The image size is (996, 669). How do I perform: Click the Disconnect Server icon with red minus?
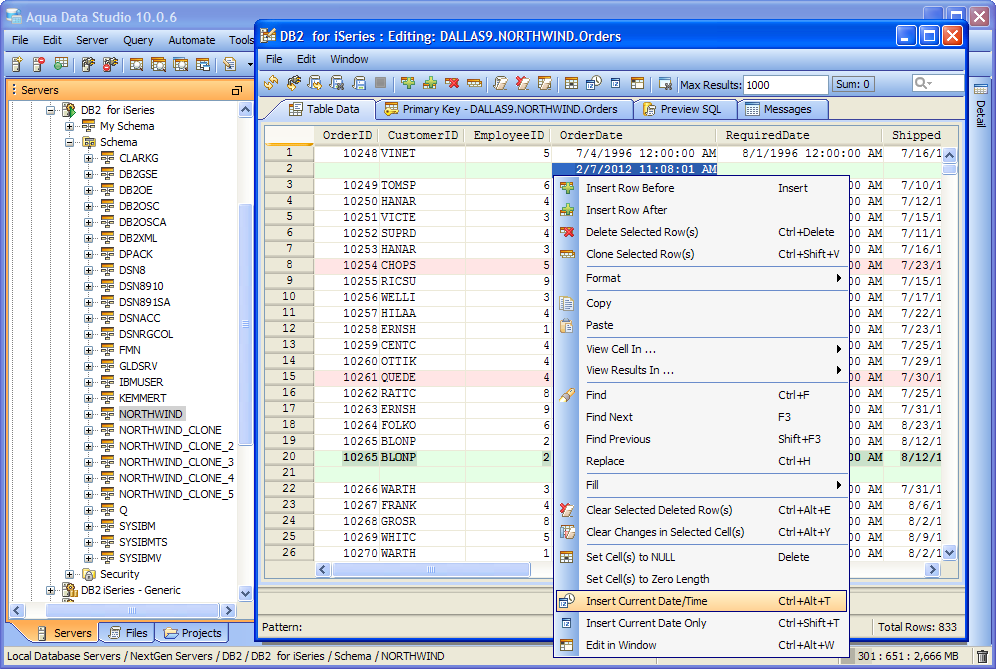pos(110,64)
